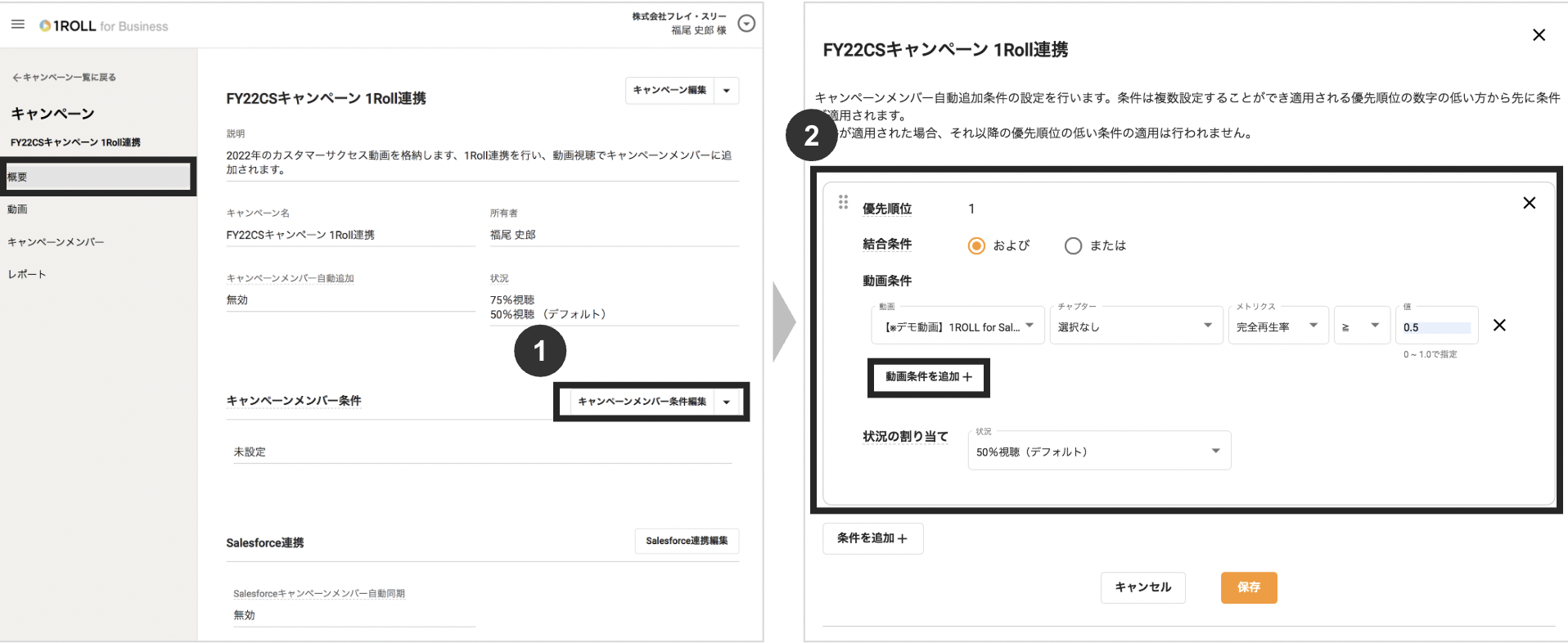Expand the arrow beside キャンペーン編集
This screenshot has width=1568, height=643.
tap(727, 91)
